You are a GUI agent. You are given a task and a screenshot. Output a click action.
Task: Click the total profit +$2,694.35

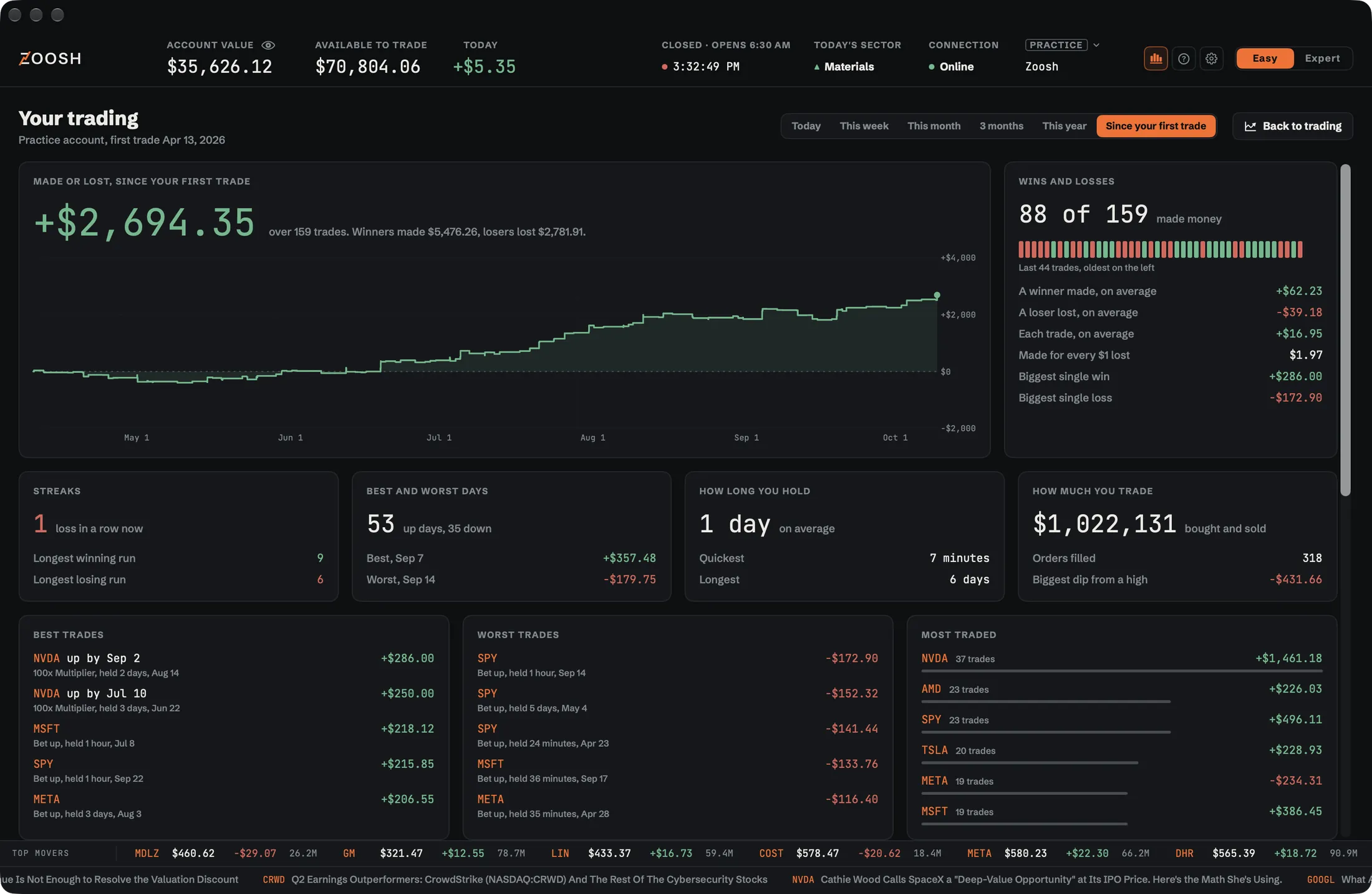click(x=144, y=223)
